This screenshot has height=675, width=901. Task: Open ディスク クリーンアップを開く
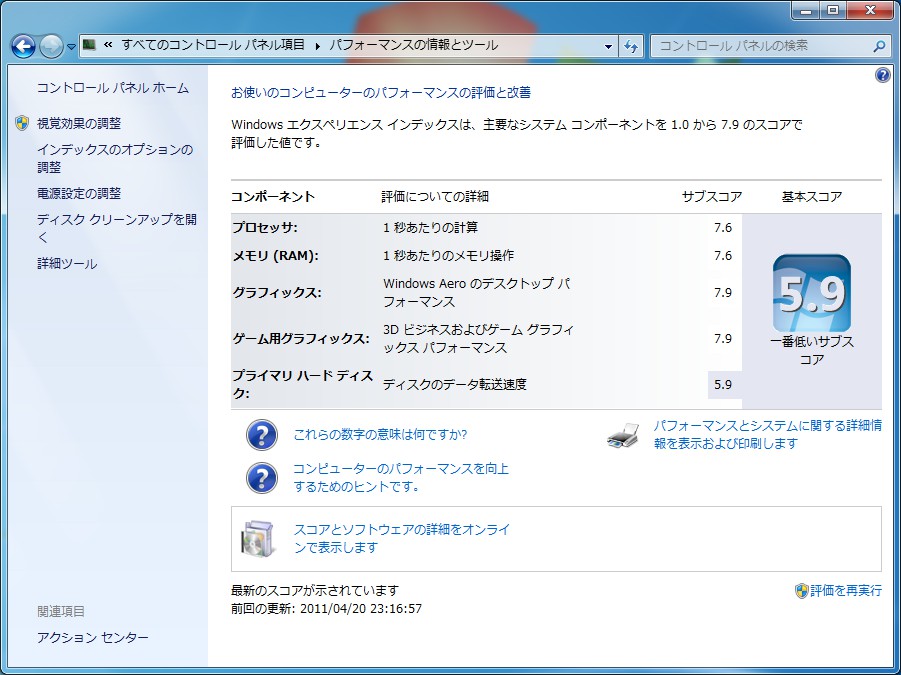pos(117,228)
